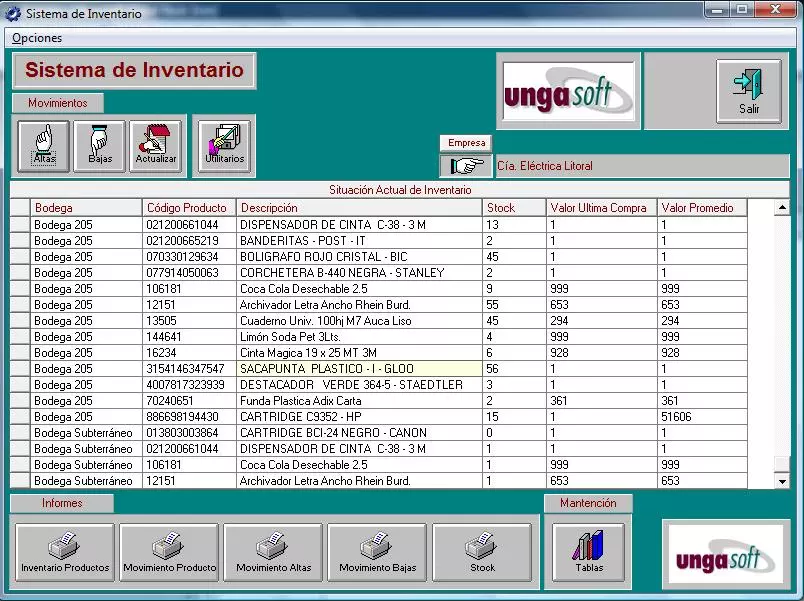
Task: Generate the Movimiento Bajas report
Action: (377, 550)
